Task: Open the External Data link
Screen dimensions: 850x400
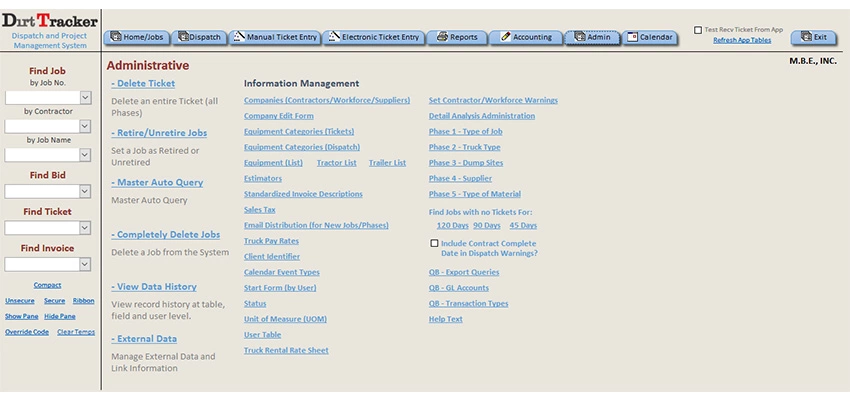Action: point(144,339)
